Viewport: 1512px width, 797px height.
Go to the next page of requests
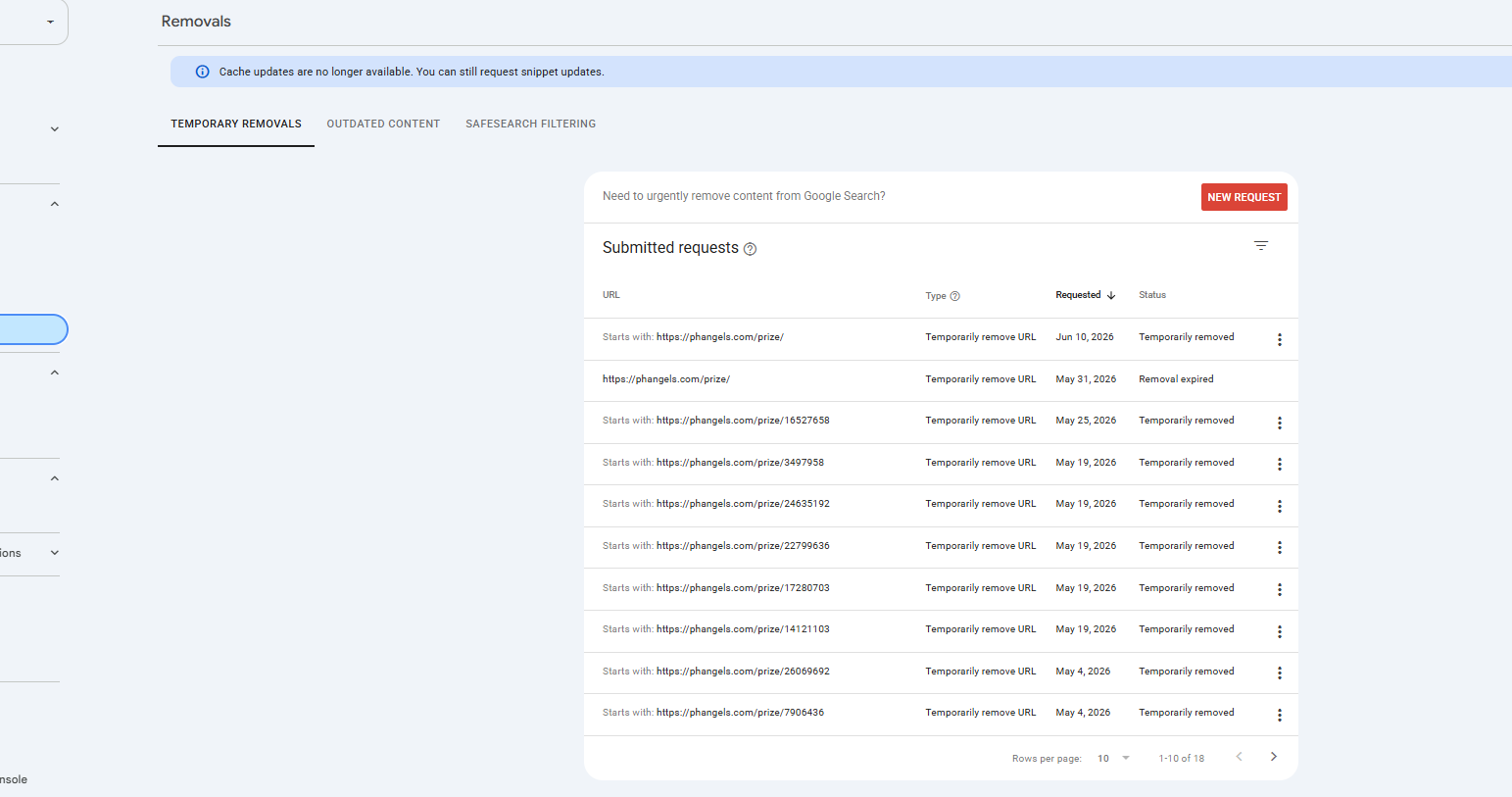pos(1274,757)
